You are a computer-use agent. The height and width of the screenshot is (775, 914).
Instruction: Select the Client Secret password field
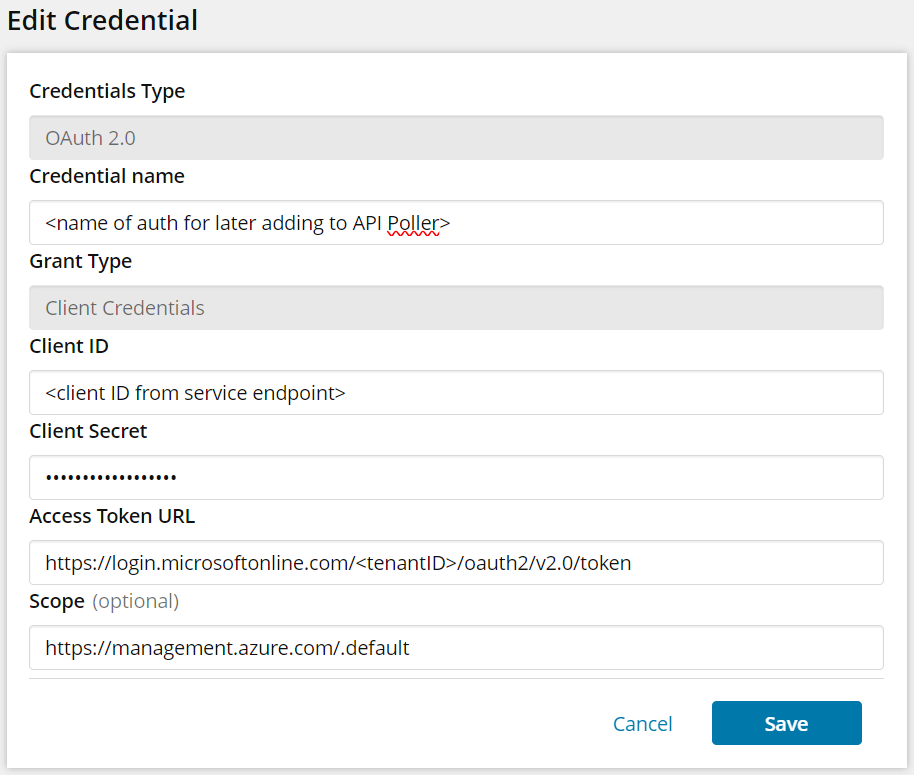click(456, 478)
